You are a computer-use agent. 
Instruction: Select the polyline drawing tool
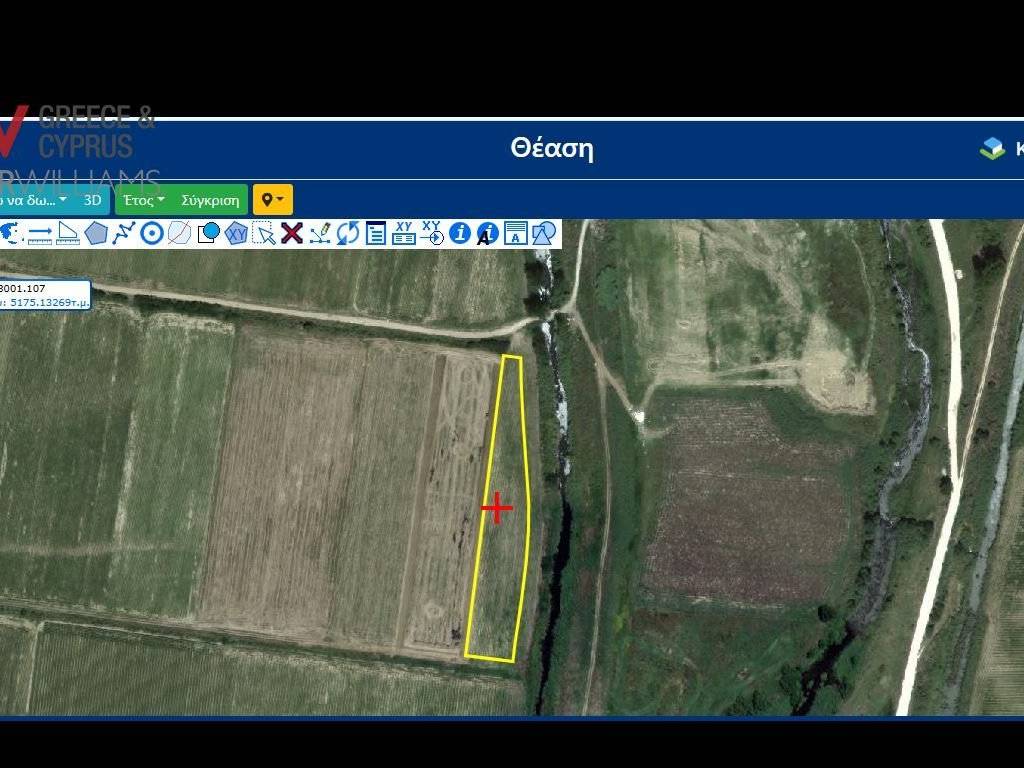tap(124, 234)
